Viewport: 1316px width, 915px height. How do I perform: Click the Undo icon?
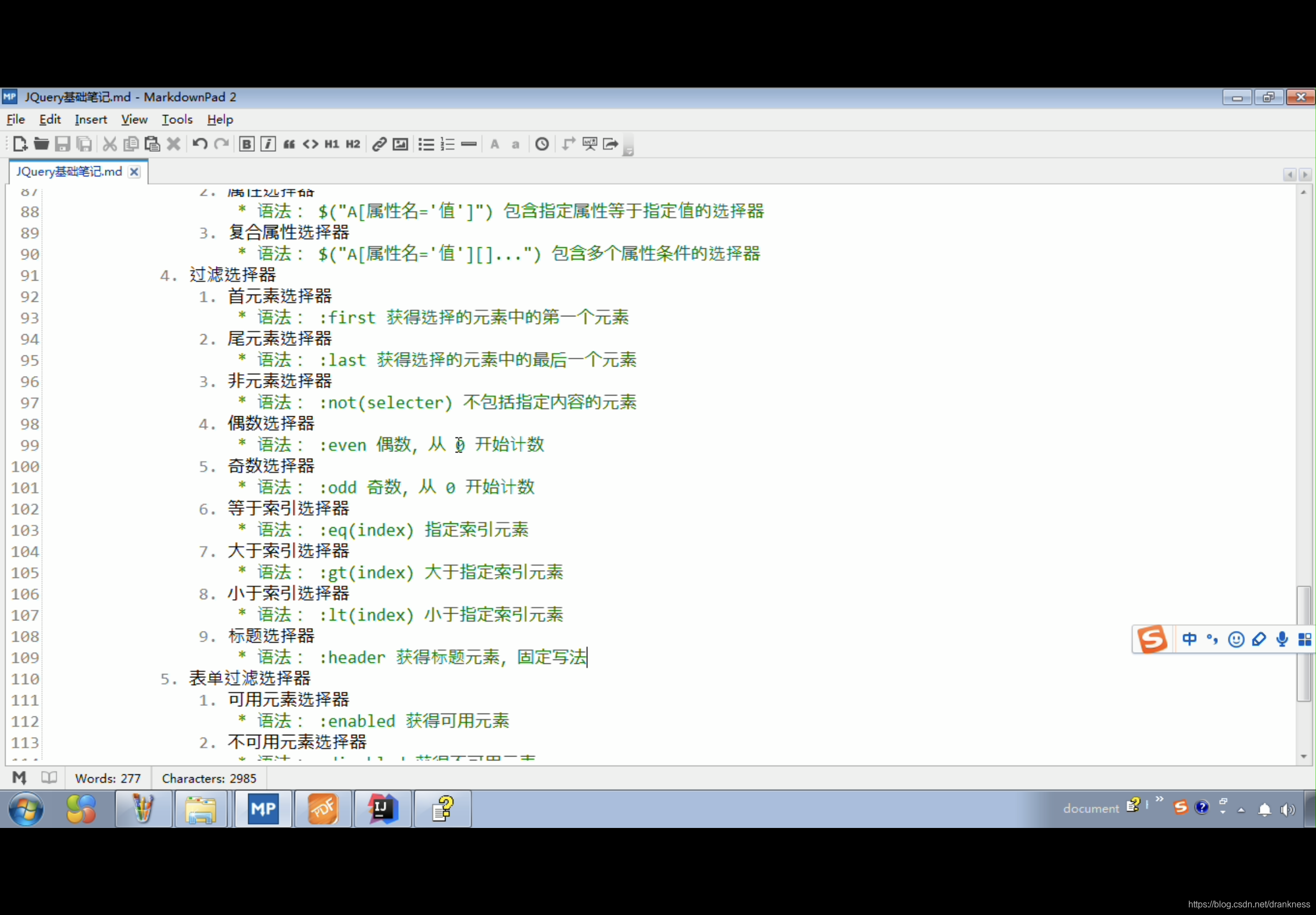(200, 144)
